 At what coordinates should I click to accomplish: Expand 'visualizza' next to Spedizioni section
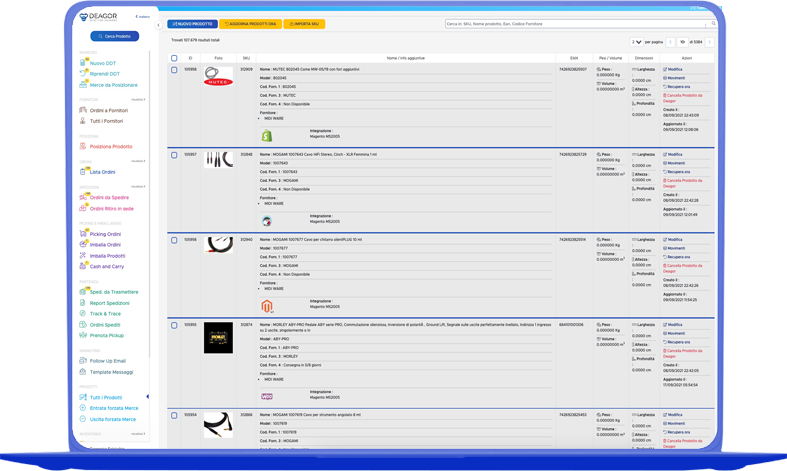click(138, 187)
